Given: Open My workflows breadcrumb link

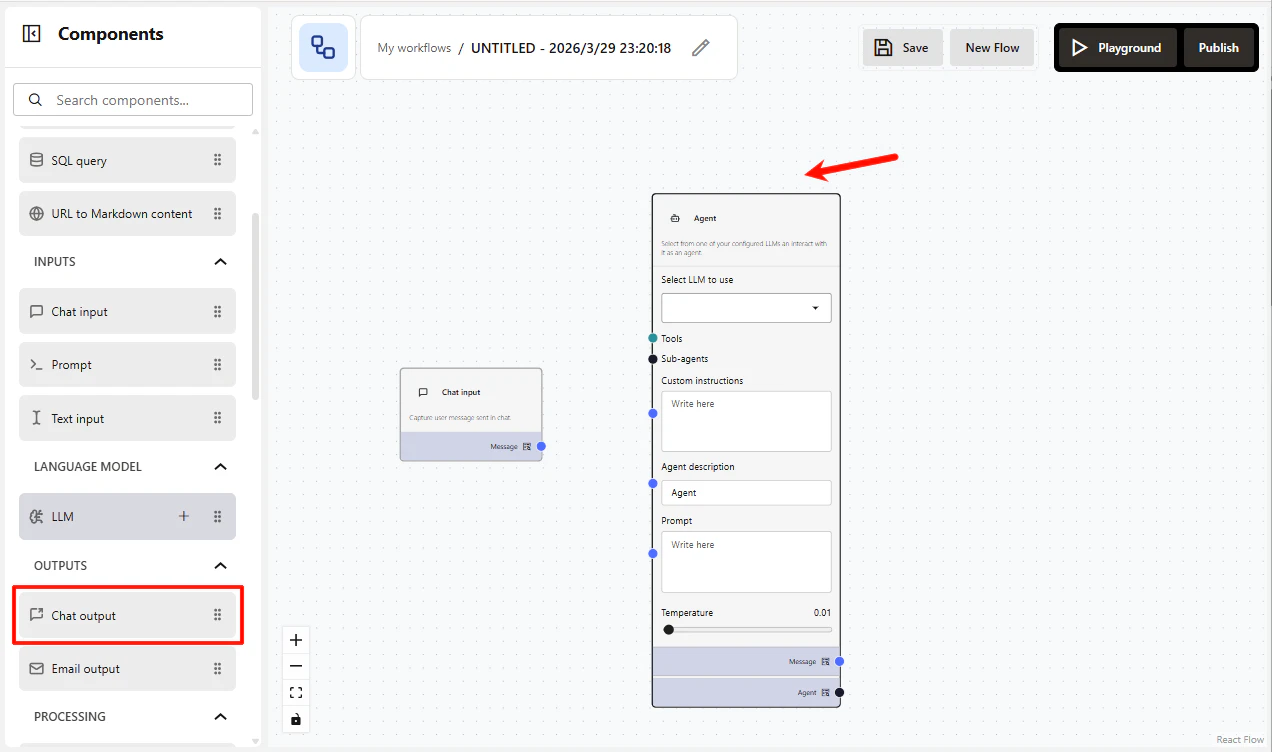Looking at the screenshot, I should [414, 48].
